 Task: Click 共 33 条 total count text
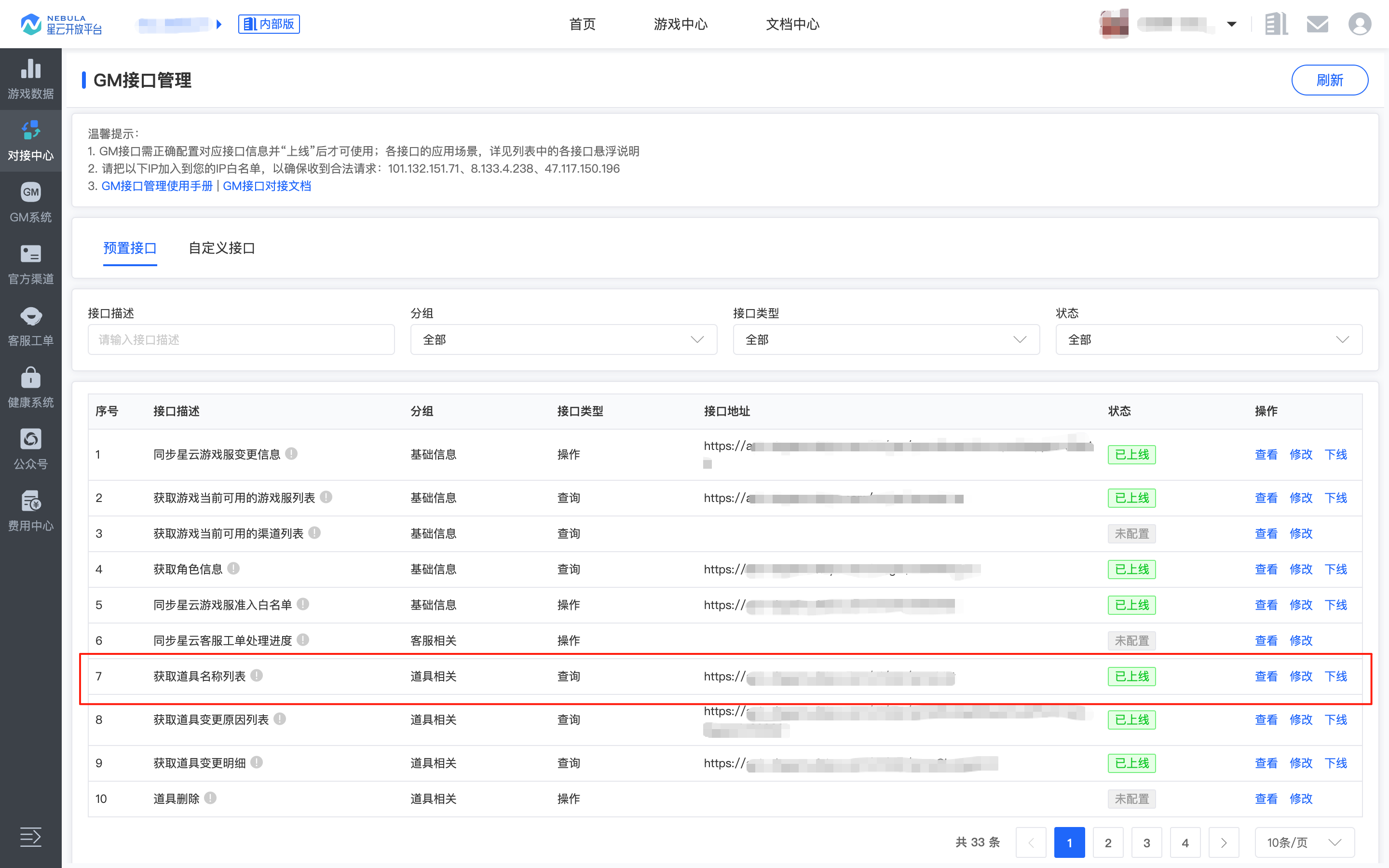[x=978, y=842]
